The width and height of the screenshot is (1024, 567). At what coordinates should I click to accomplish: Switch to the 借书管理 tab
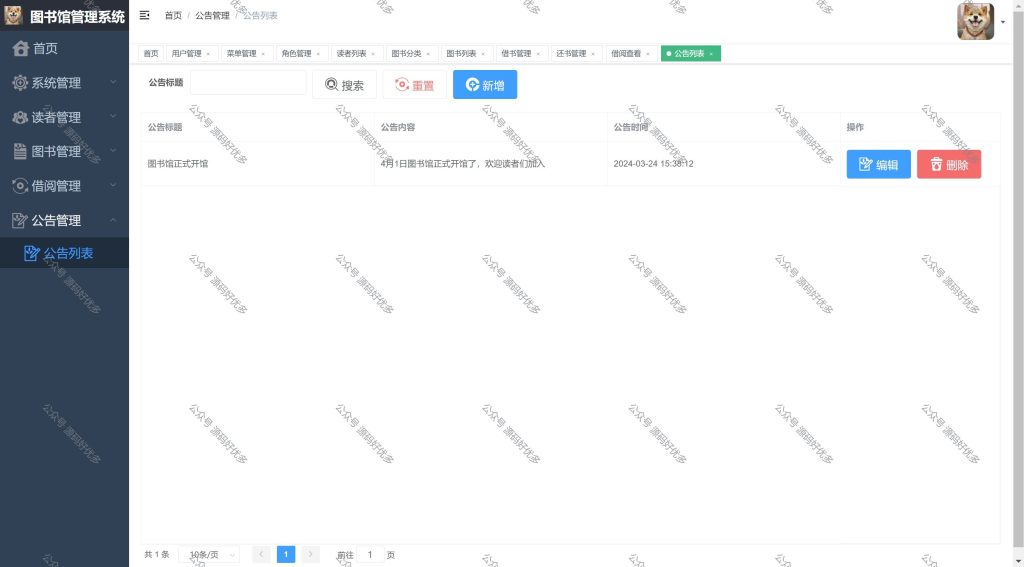tap(516, 54)
